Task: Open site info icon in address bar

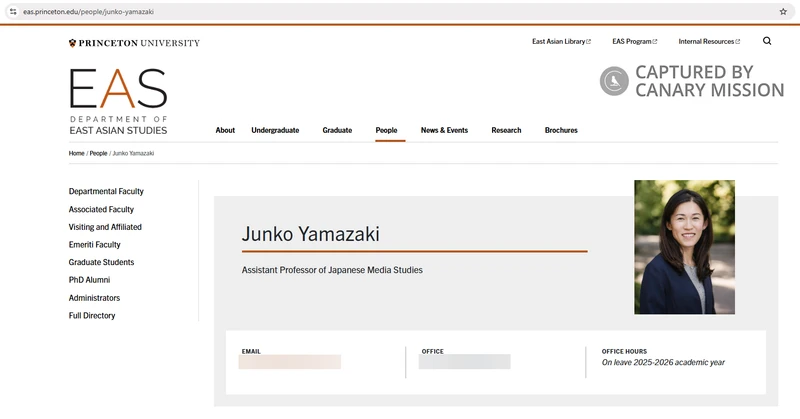Action: click(x=13, y=12)
